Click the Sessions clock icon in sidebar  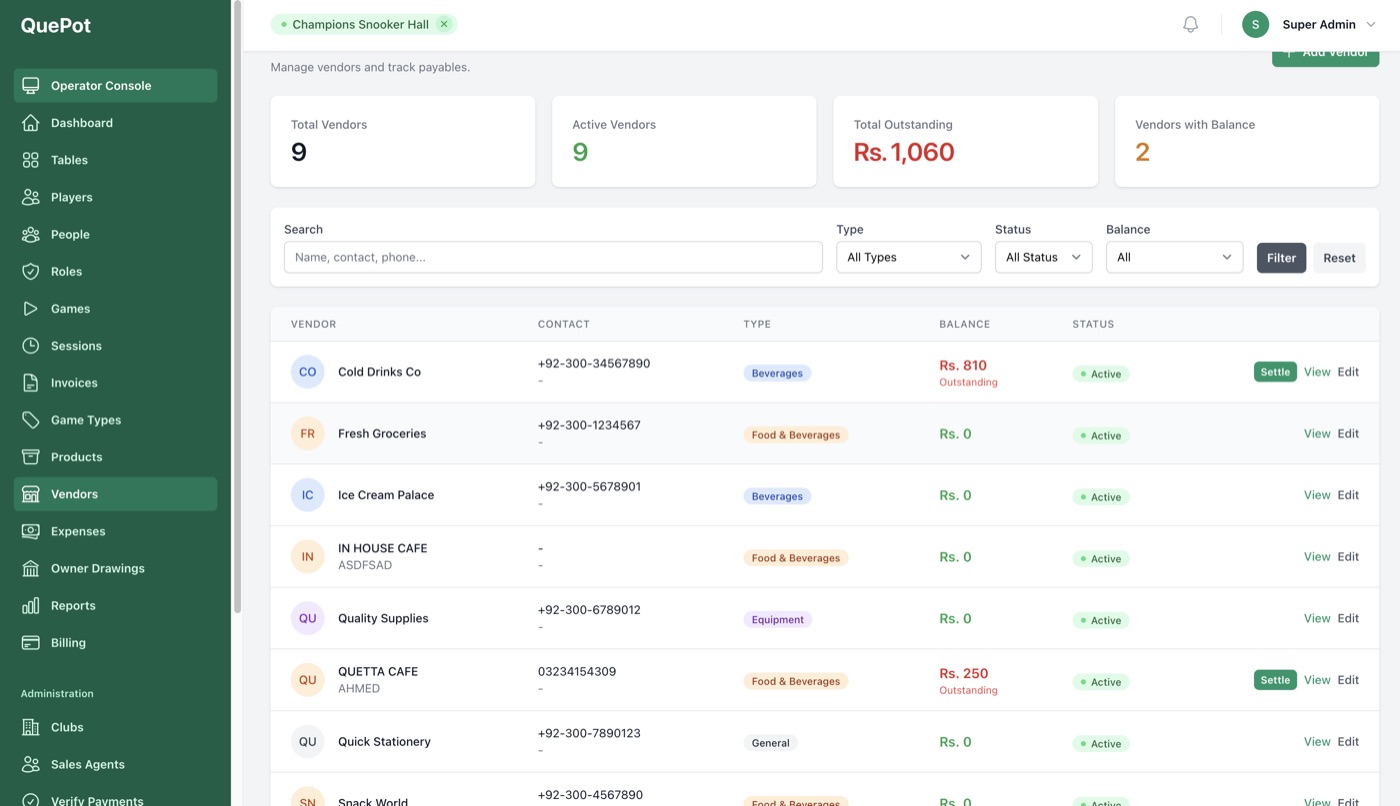(x=31, y=346)
